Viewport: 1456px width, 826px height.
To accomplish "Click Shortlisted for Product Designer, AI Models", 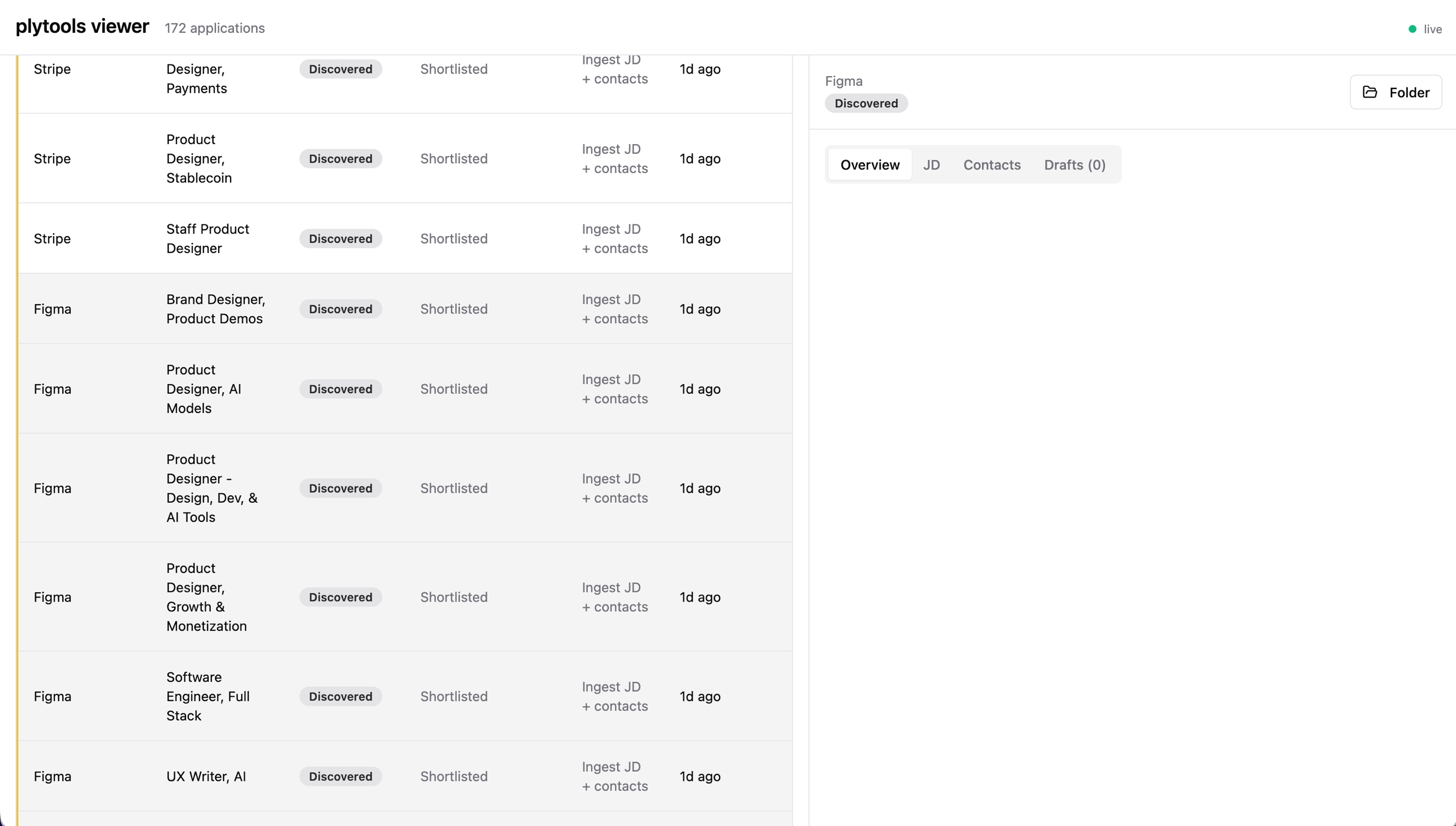I will (453, 389).
